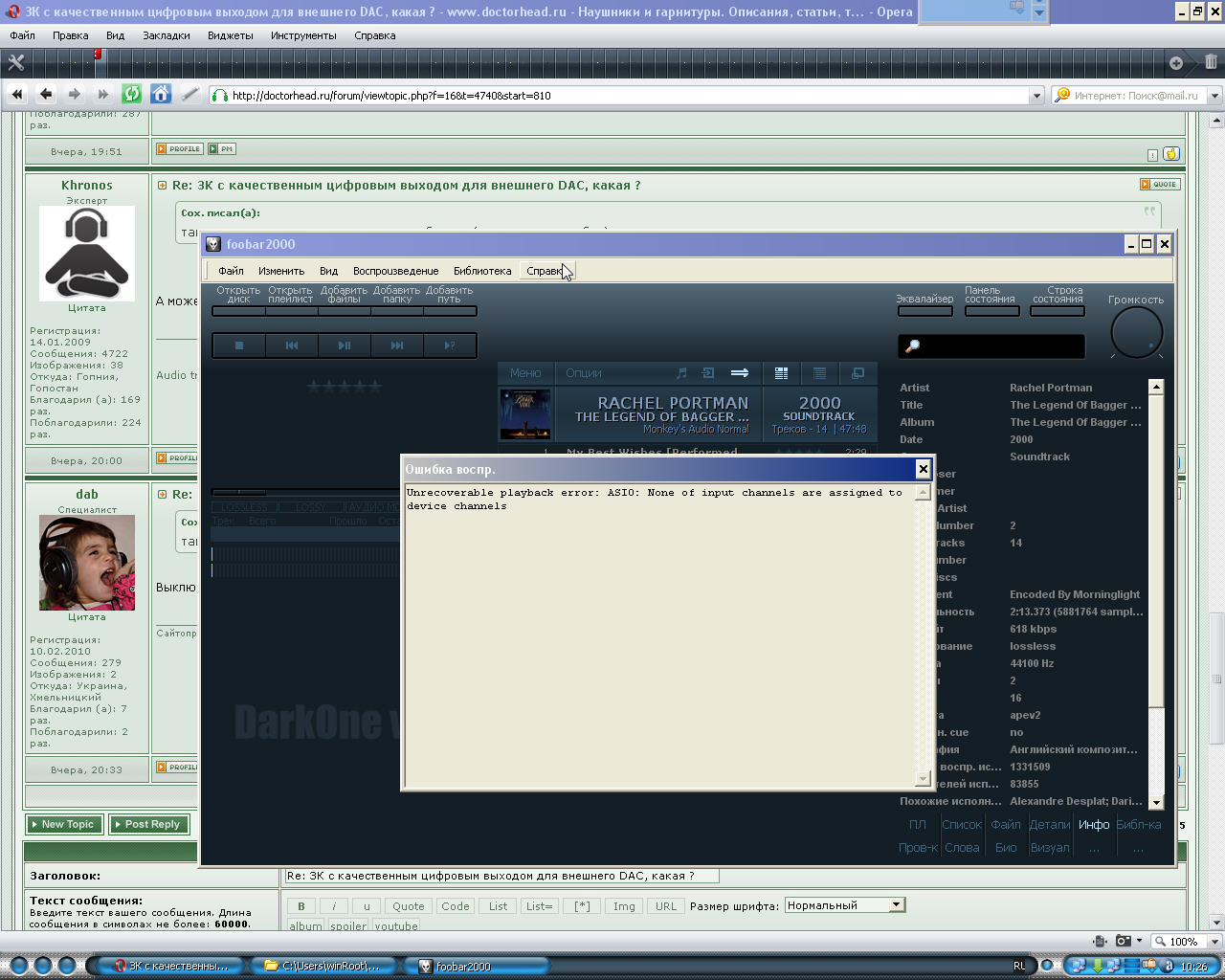
Task: Open Opera panels wrench icon
Action: click(x=15, y=62)
